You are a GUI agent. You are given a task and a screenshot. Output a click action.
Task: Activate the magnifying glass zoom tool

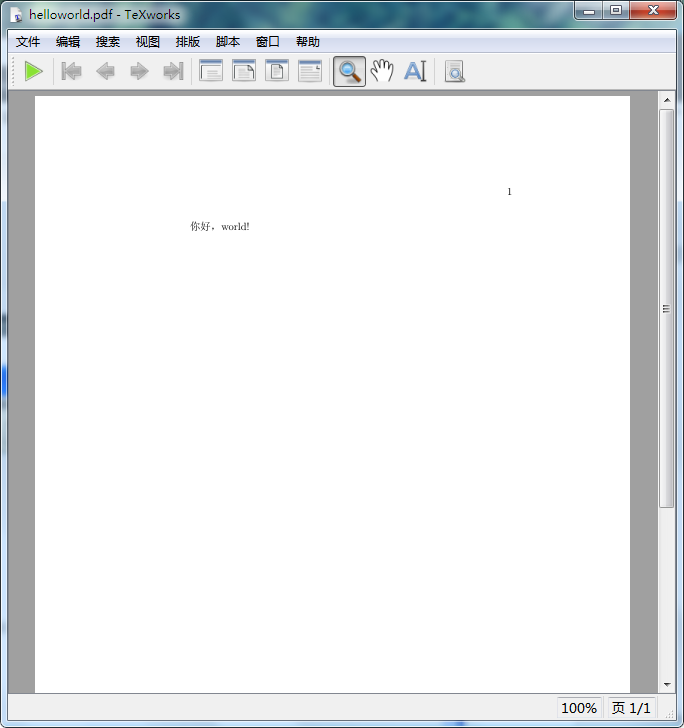(x=349, y=72)
